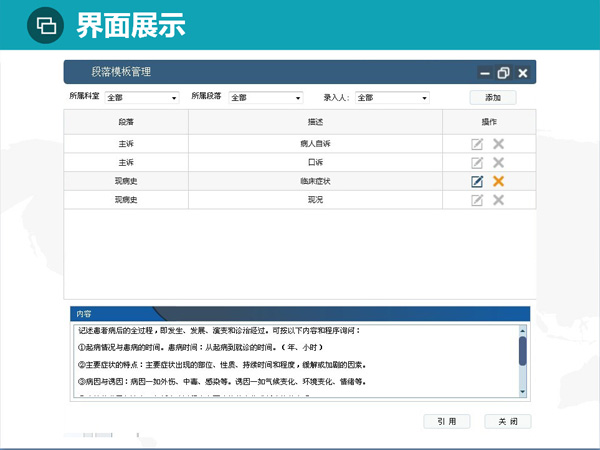Edit the 口诉 template row
600x450 pixels.
[x=477, y=163]
